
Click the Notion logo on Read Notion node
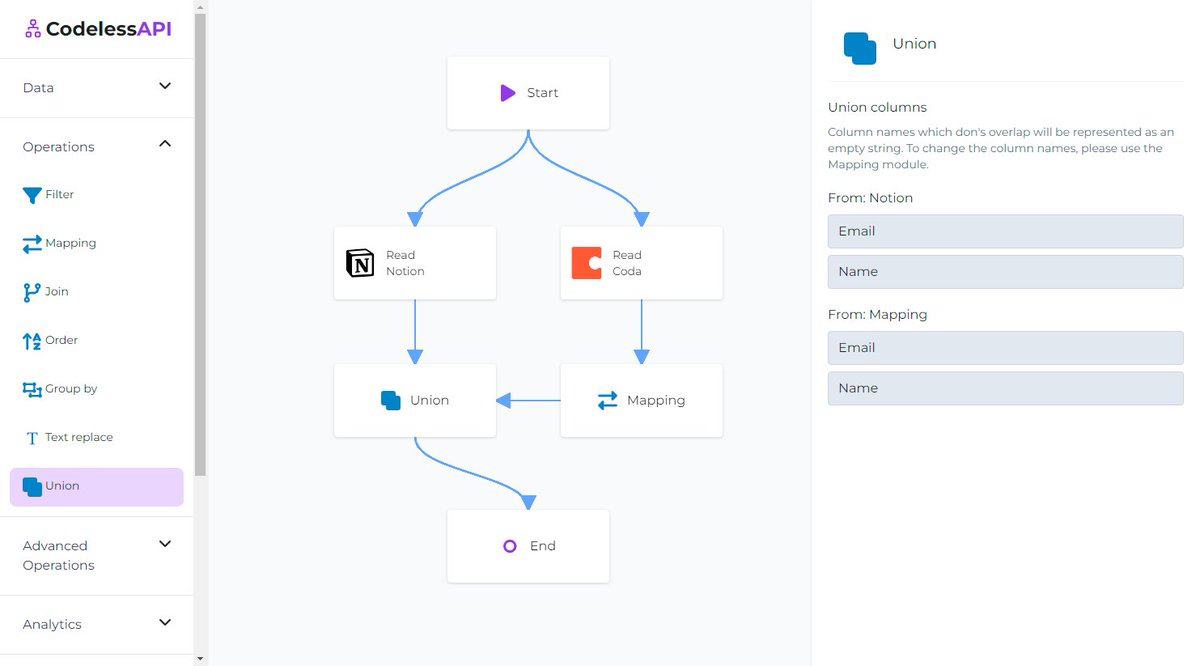click(x=360, y=263)
